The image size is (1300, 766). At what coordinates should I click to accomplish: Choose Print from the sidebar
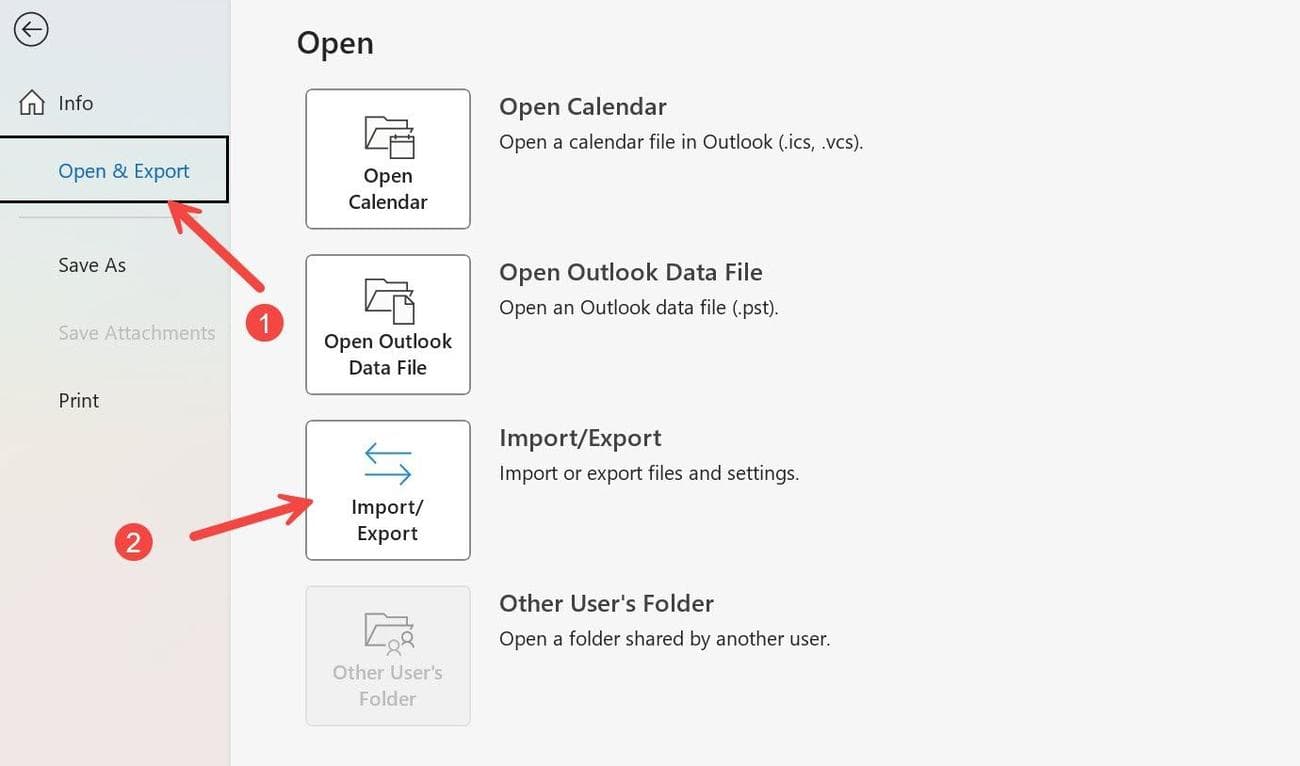[79, 400]
